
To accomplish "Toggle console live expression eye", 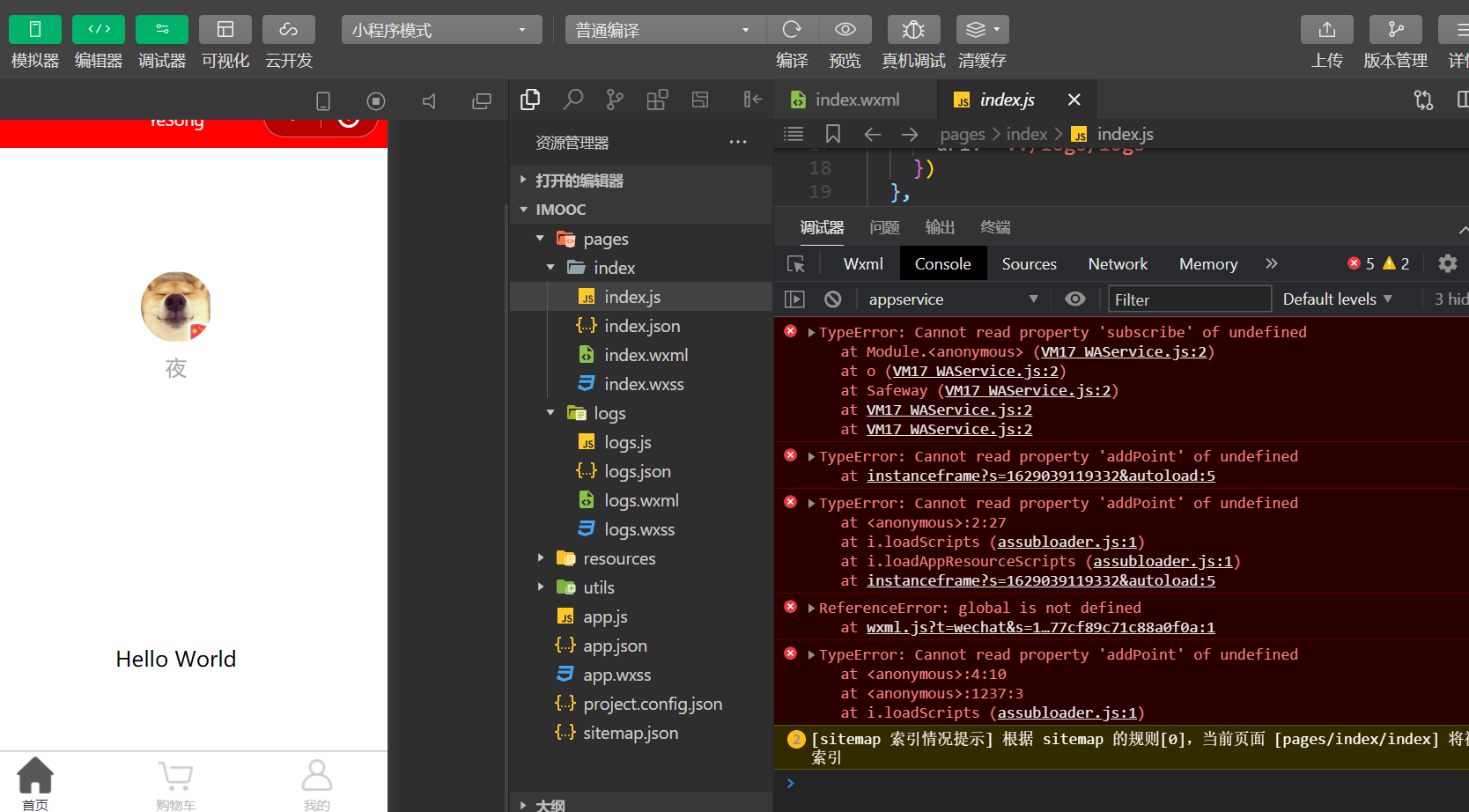I will pos(1075,299).
